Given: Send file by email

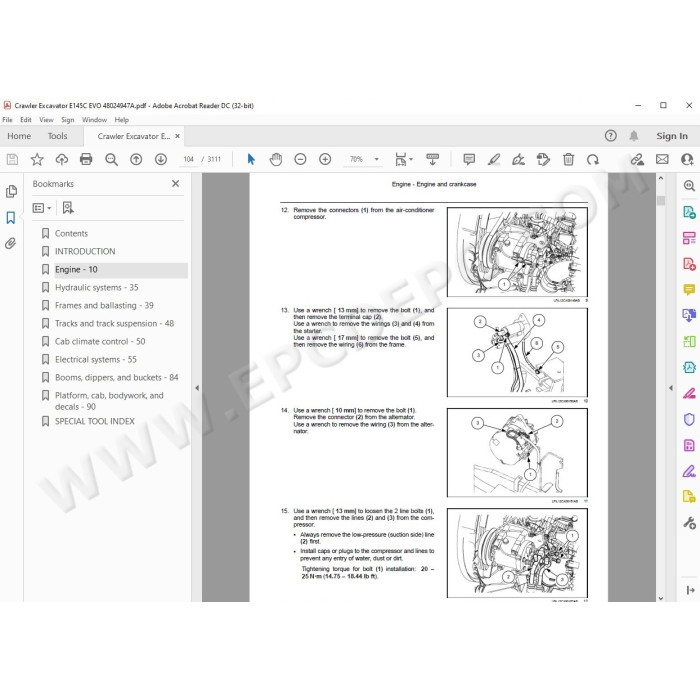Looking at the screenshot, I should click(x=662, y=159).
